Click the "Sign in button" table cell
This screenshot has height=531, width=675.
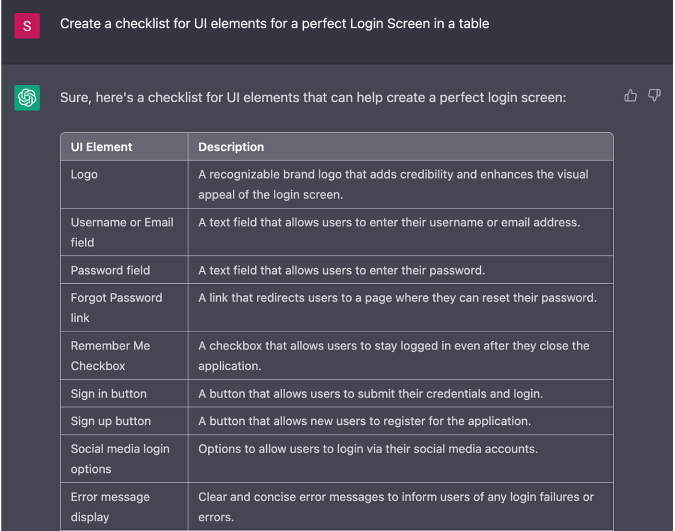108,394
